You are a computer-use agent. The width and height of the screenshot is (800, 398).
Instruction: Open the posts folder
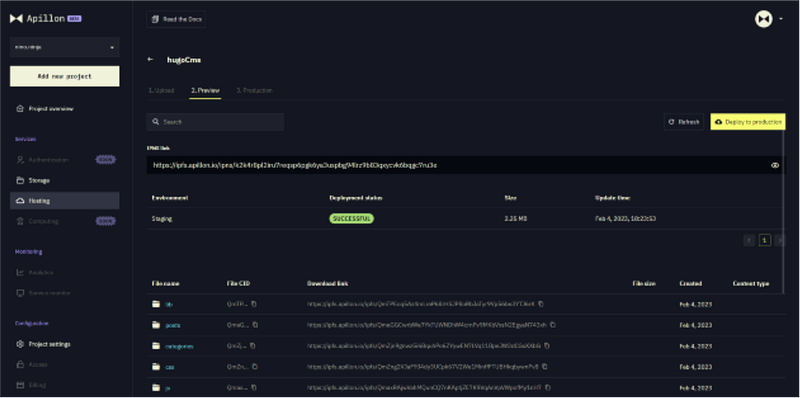pyautogui.click(x=172, y=325)
